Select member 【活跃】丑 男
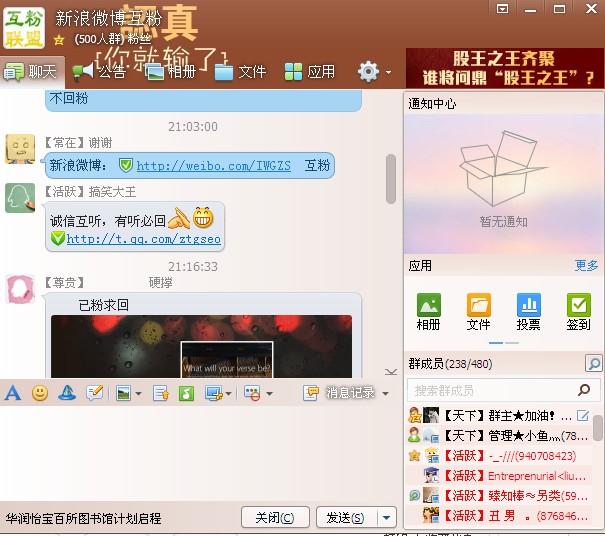 (x=499, y=516)
